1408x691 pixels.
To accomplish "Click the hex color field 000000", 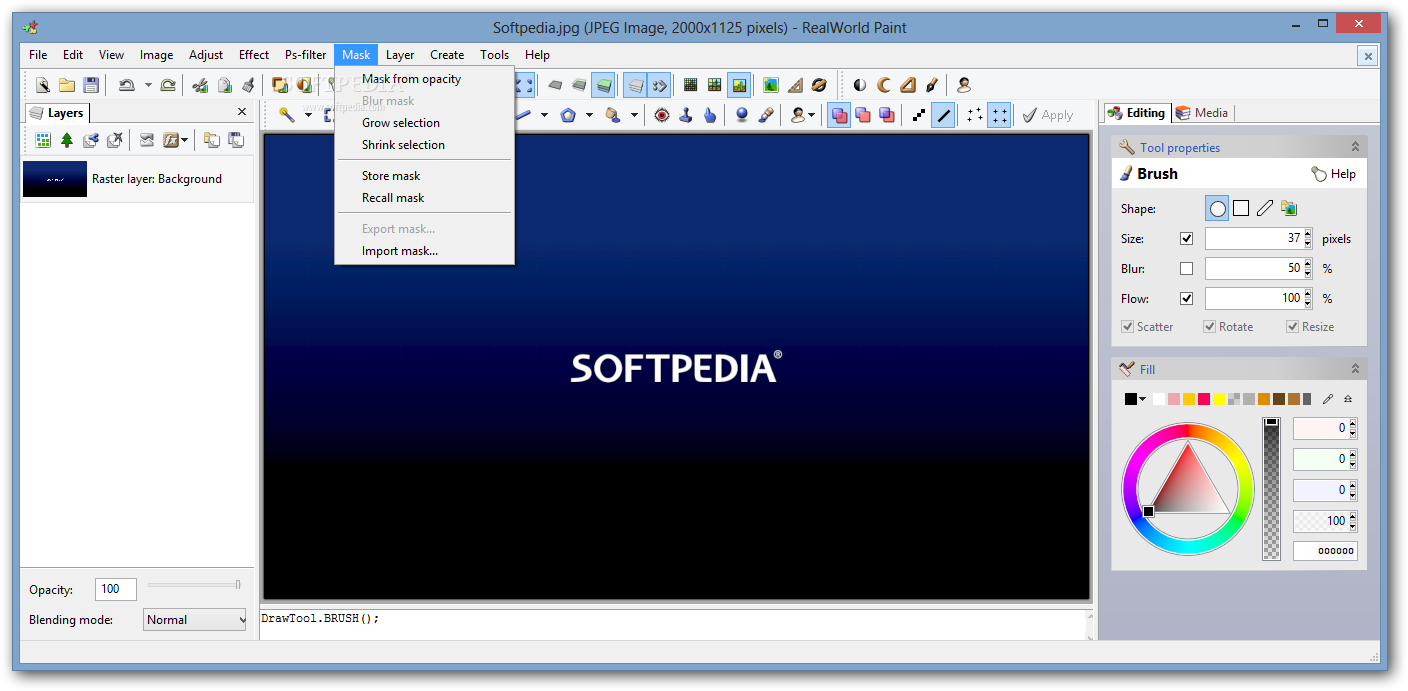I will click(1325, 551).
